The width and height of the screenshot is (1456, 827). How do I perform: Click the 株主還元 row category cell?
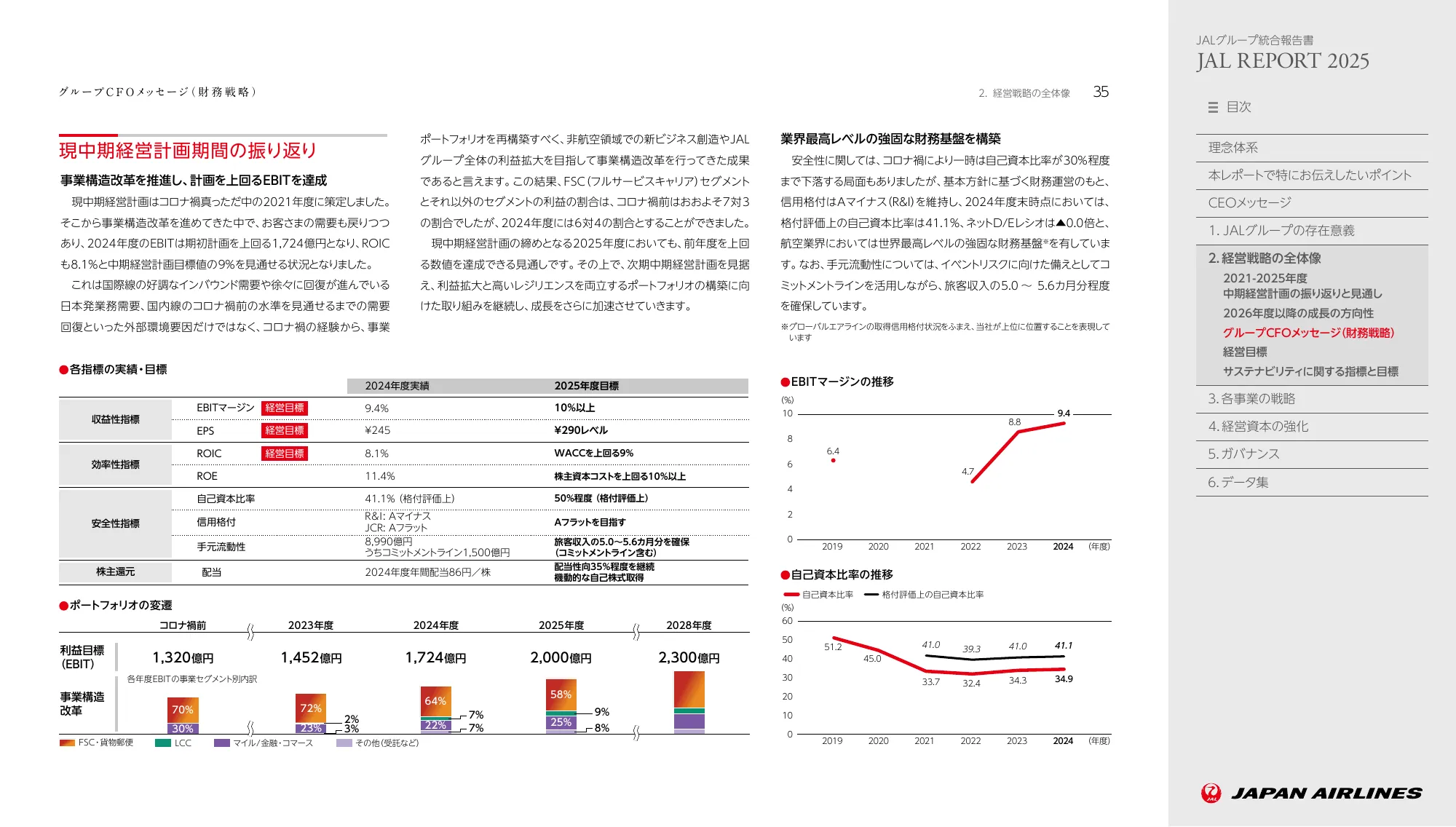(115, 572)
